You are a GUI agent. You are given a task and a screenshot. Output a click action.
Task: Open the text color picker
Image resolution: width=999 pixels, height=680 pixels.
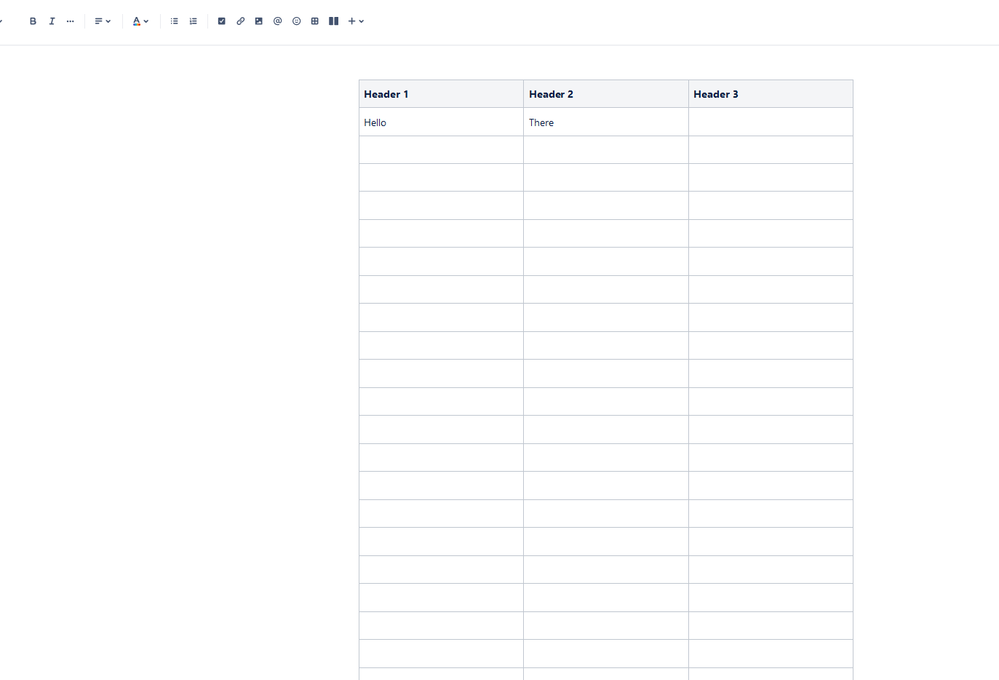point(140,21)
